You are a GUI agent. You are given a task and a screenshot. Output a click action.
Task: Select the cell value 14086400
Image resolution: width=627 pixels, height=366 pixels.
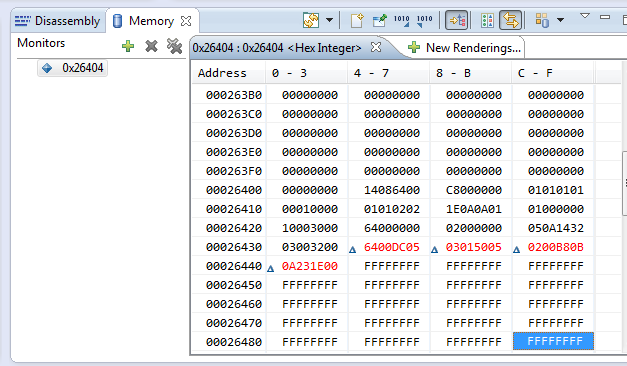tap(391, 190)
